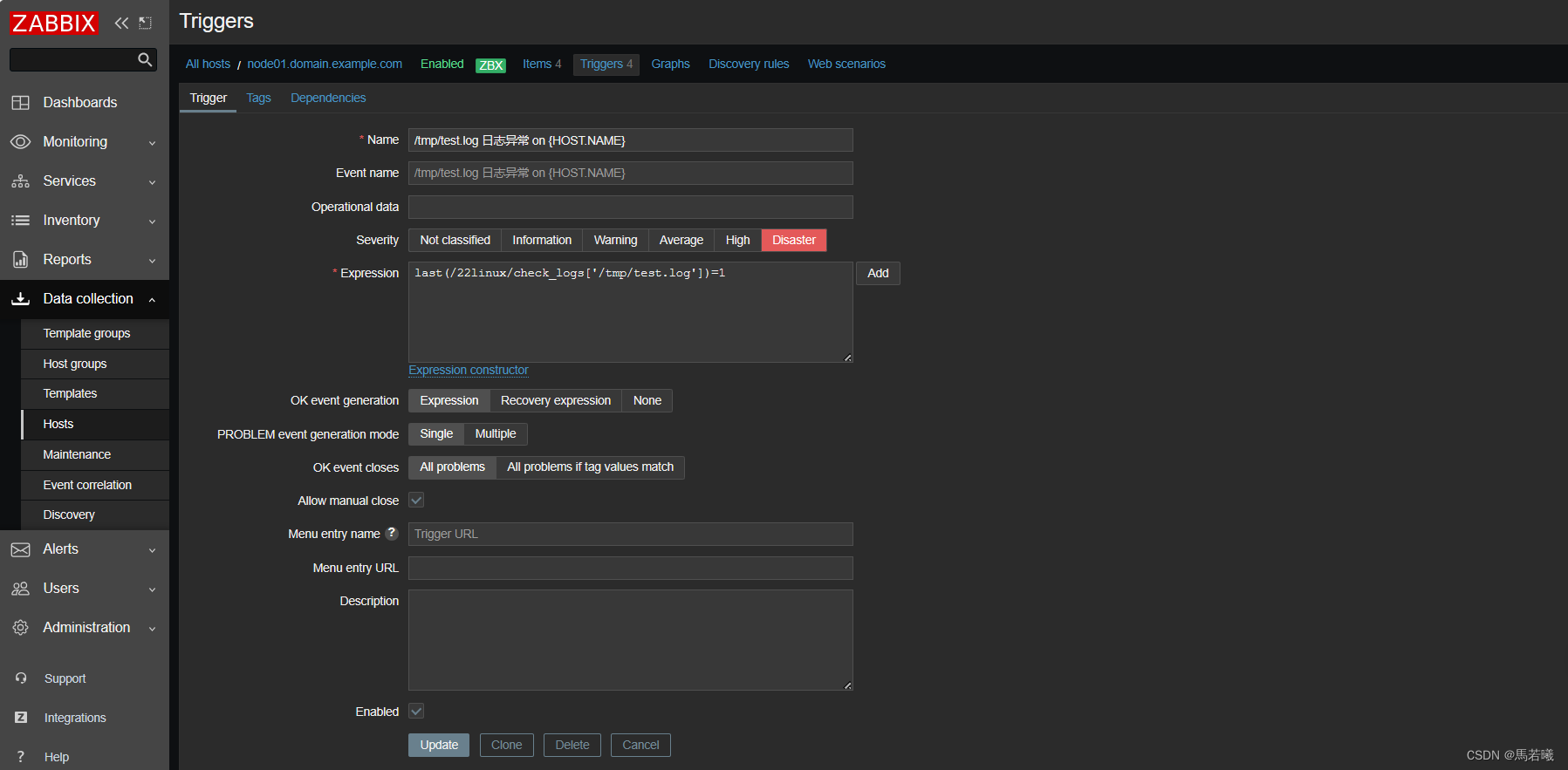1568x770 pixels.
Task: Click the Expression text area
Action: click(x=630, y=312)
